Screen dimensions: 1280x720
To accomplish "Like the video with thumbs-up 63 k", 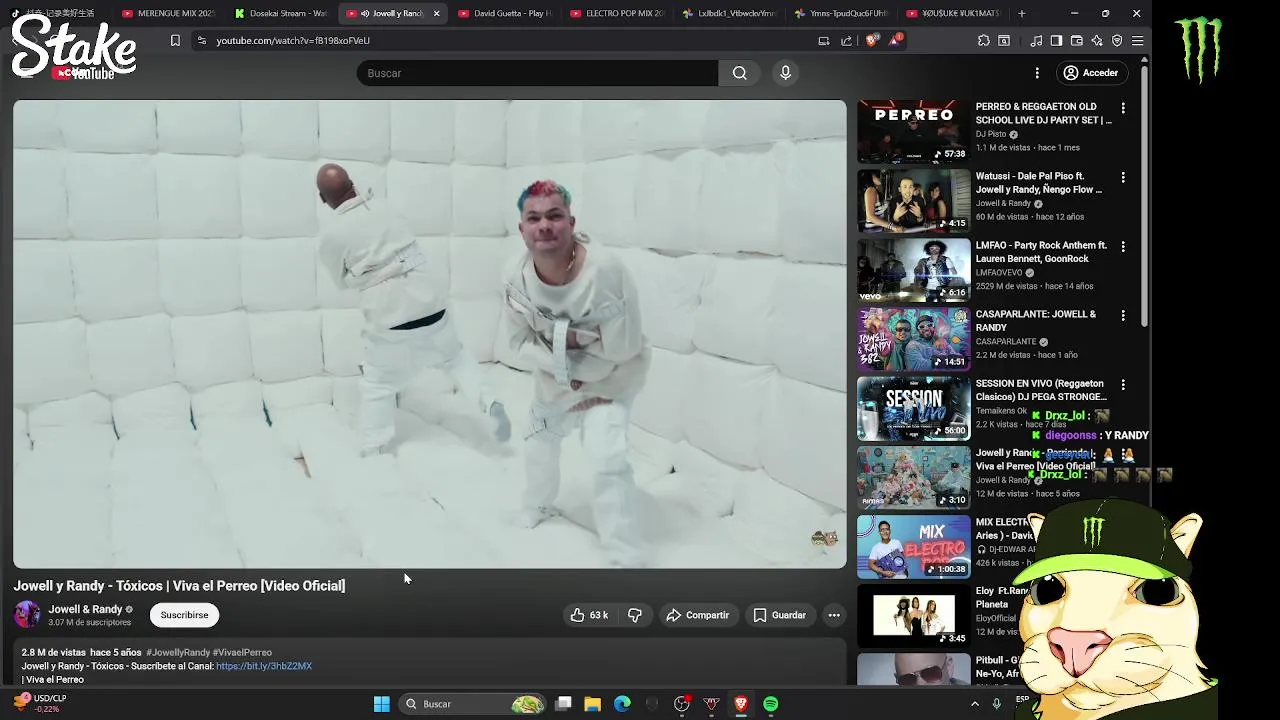I will [x=589, y=615].
